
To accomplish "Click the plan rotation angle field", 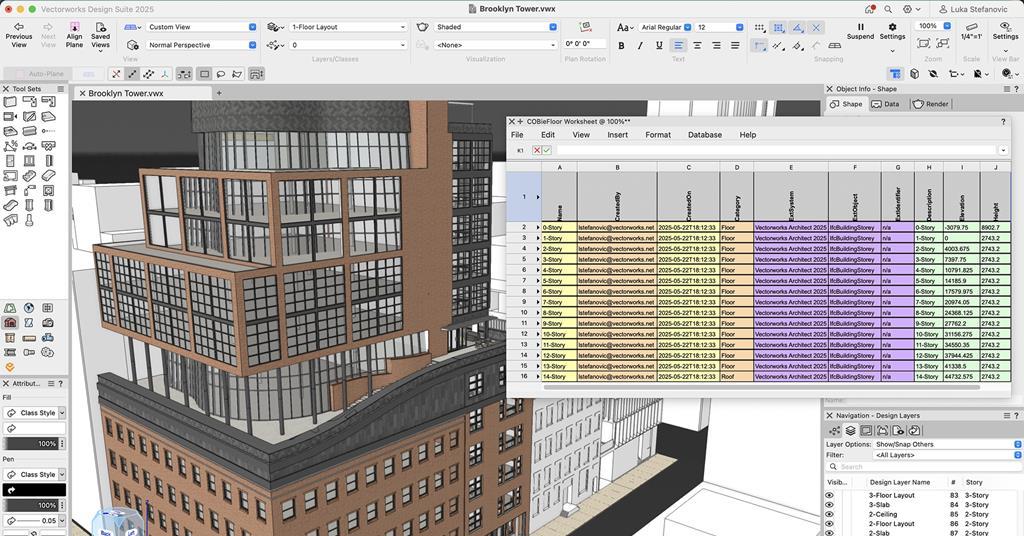I will click(584, 44).
